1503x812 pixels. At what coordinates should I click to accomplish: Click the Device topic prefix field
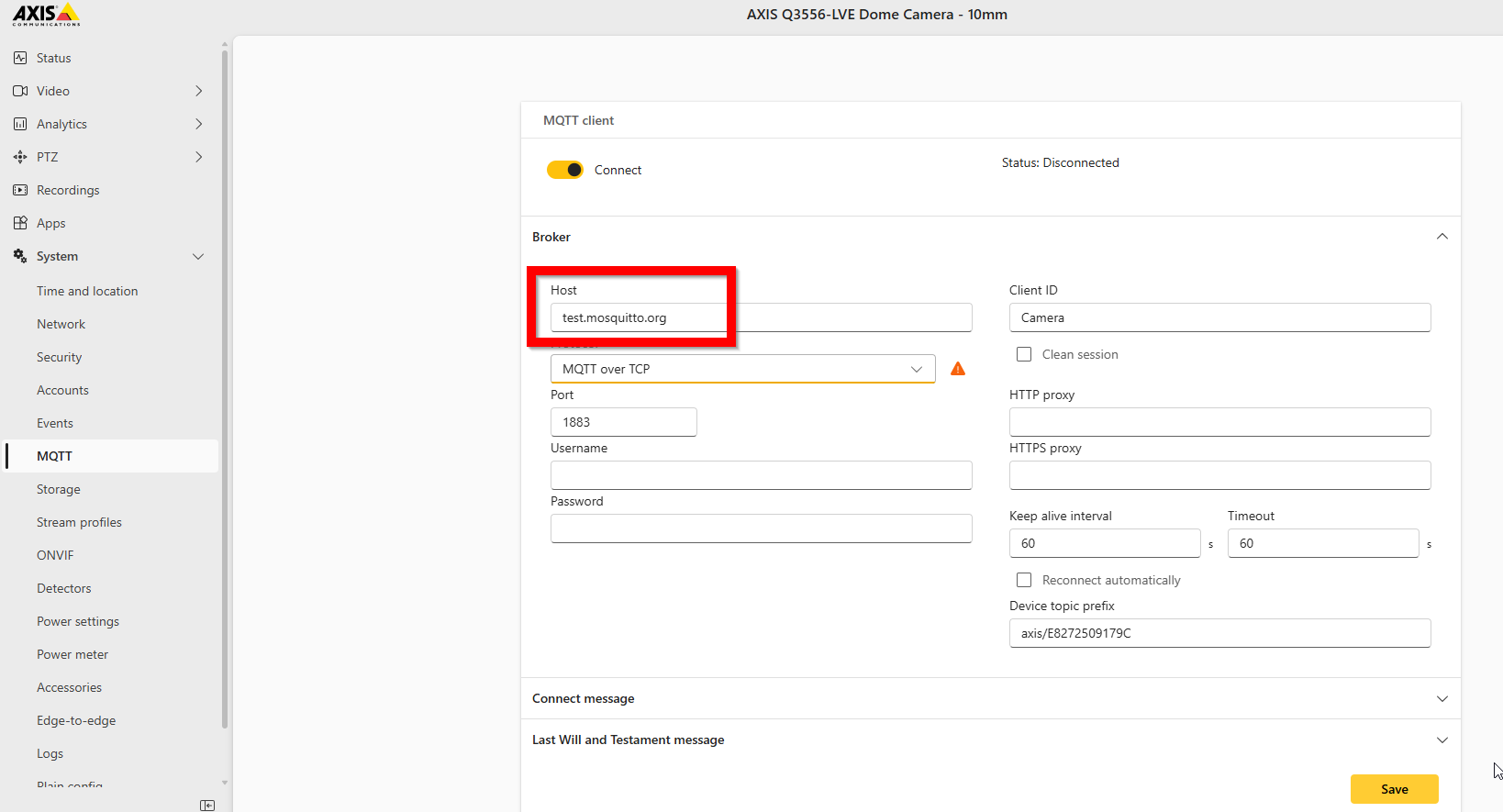pos(1220,633)
